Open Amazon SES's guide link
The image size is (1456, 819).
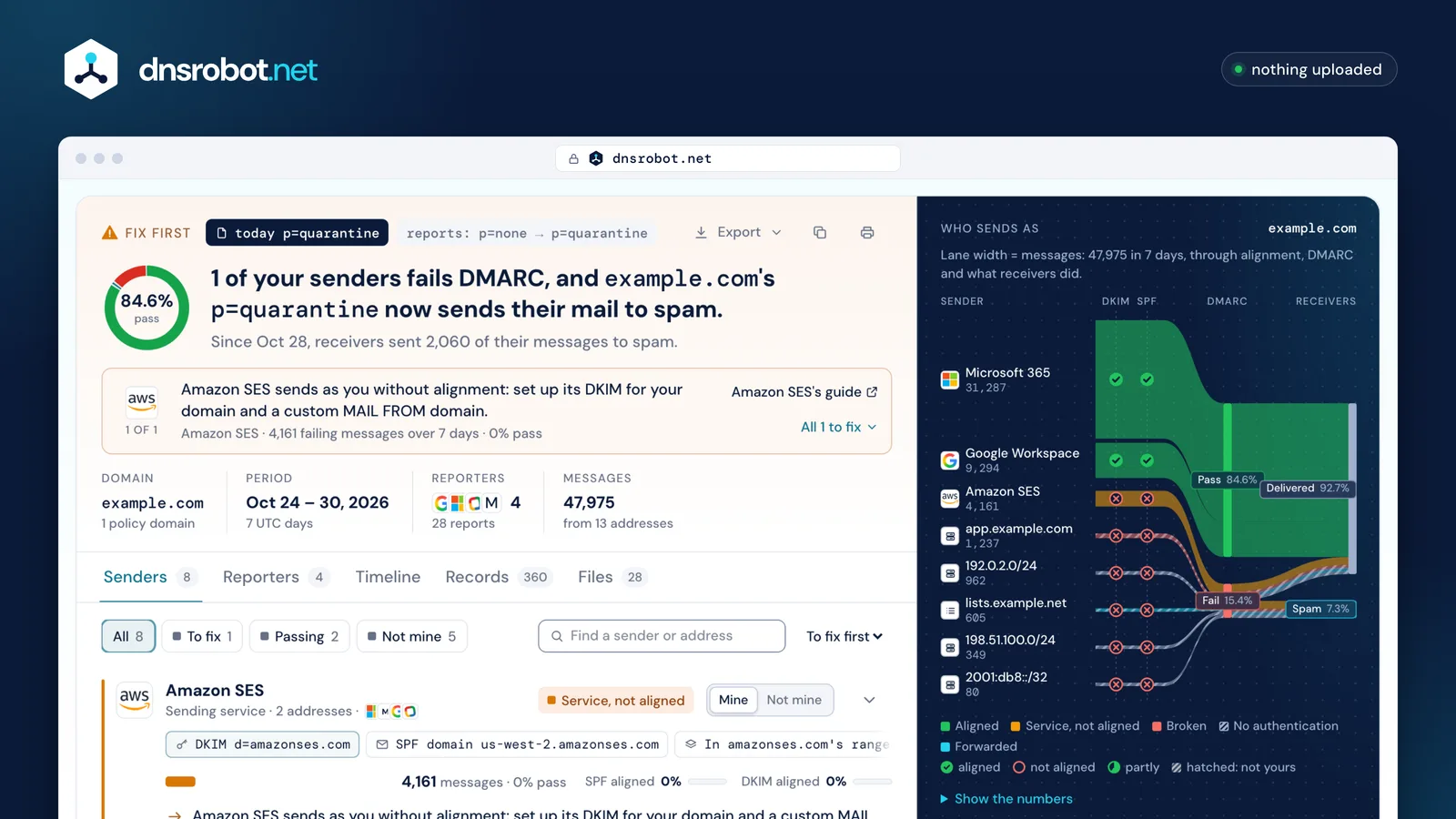tap(804, 392)
